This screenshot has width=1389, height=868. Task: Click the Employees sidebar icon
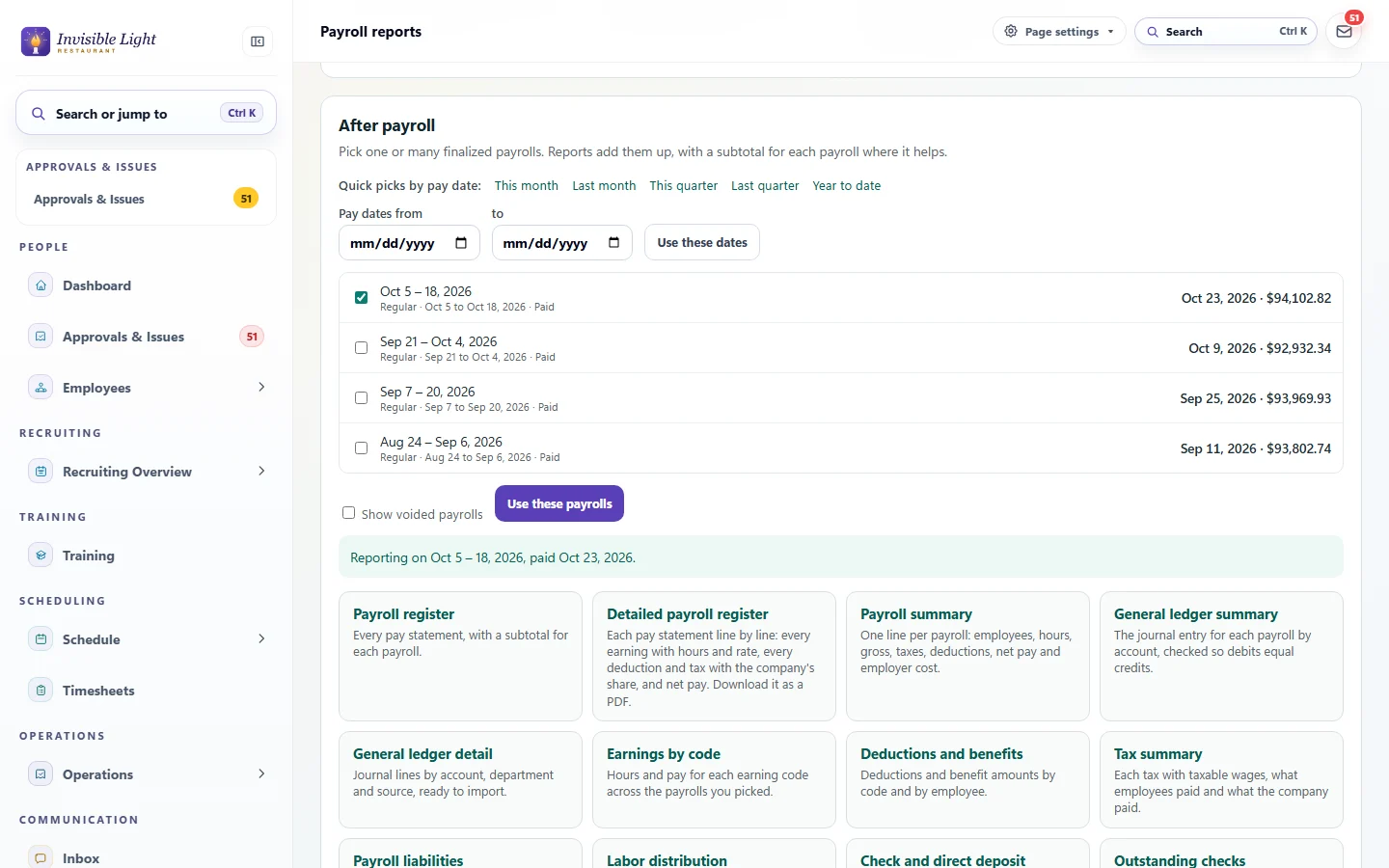41,388
